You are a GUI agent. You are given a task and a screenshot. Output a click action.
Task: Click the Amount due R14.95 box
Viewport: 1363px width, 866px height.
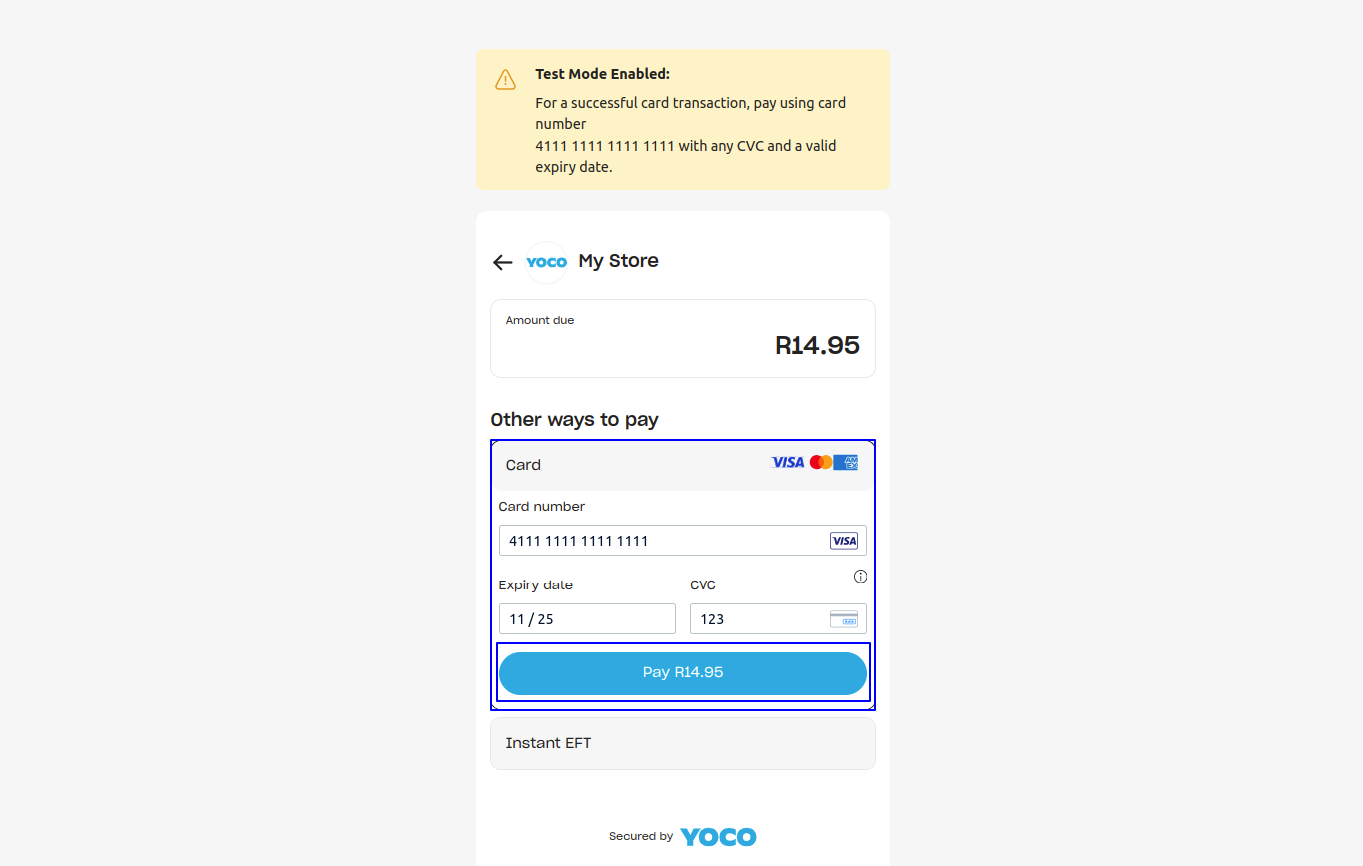[x=682, y=338]
